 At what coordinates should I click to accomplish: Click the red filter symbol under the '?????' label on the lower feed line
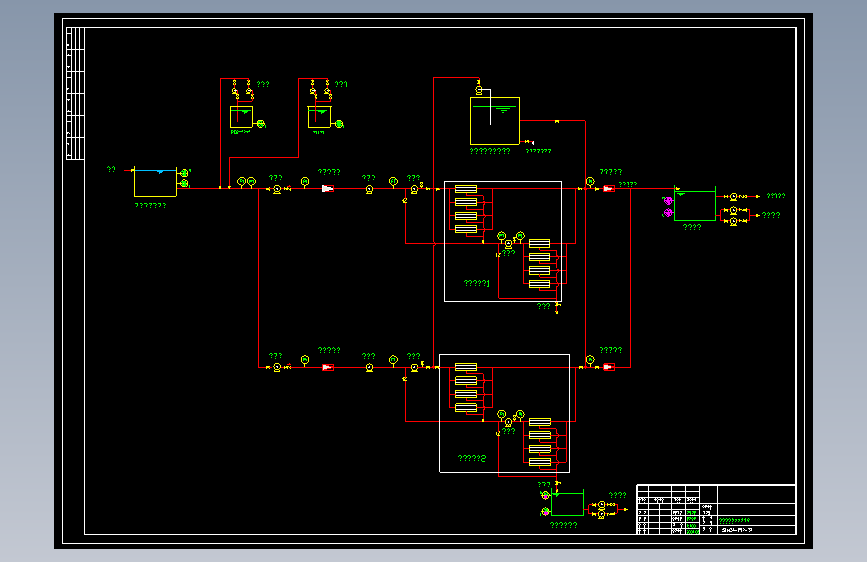[x=328, y=367]
